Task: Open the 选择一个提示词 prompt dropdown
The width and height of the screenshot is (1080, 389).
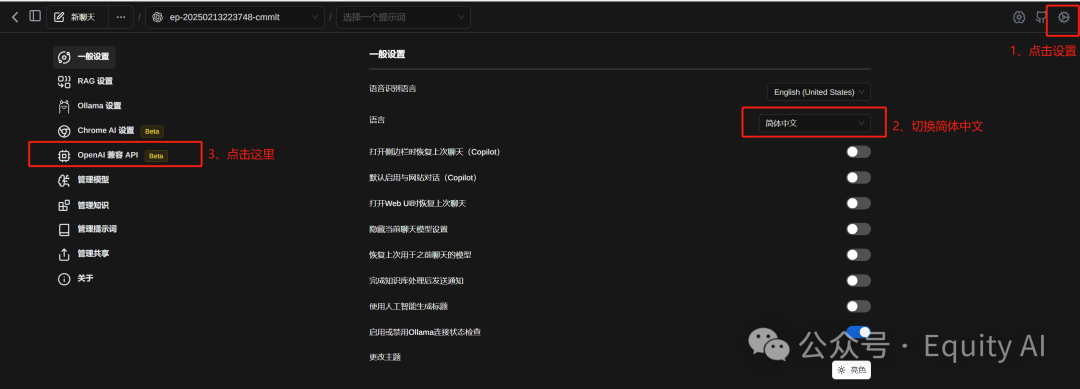Action: 403,17
